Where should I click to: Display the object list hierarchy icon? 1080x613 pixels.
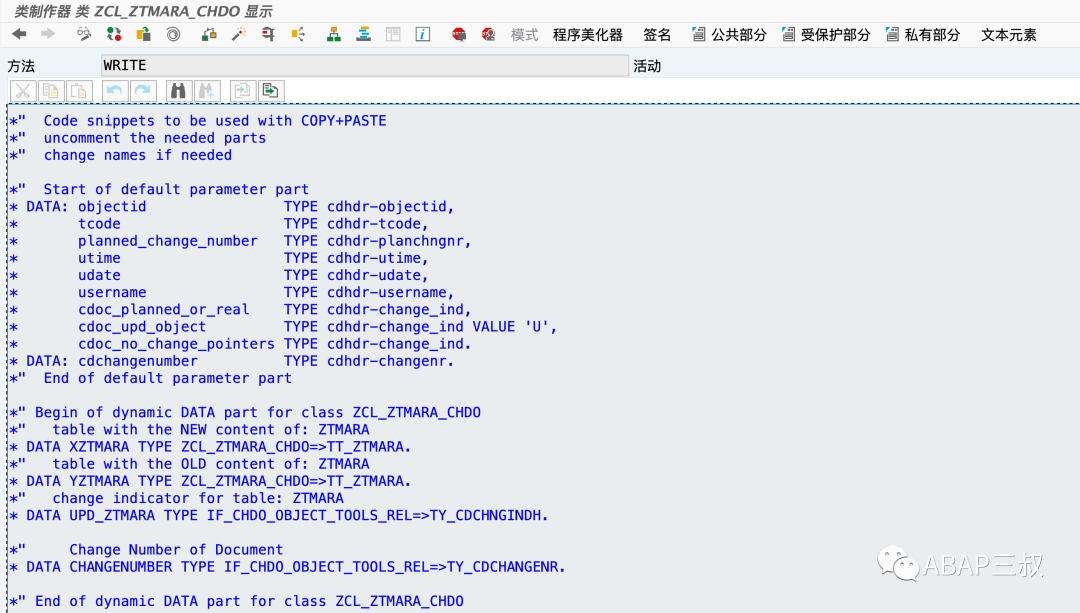click(333, 34)
